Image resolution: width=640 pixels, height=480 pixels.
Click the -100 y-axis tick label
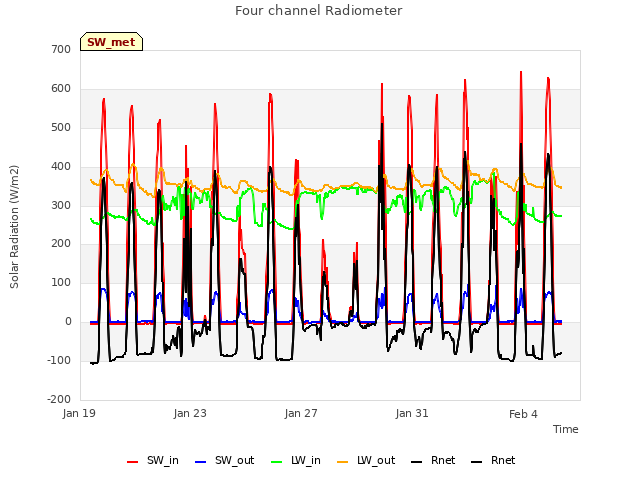pos(59,360)
